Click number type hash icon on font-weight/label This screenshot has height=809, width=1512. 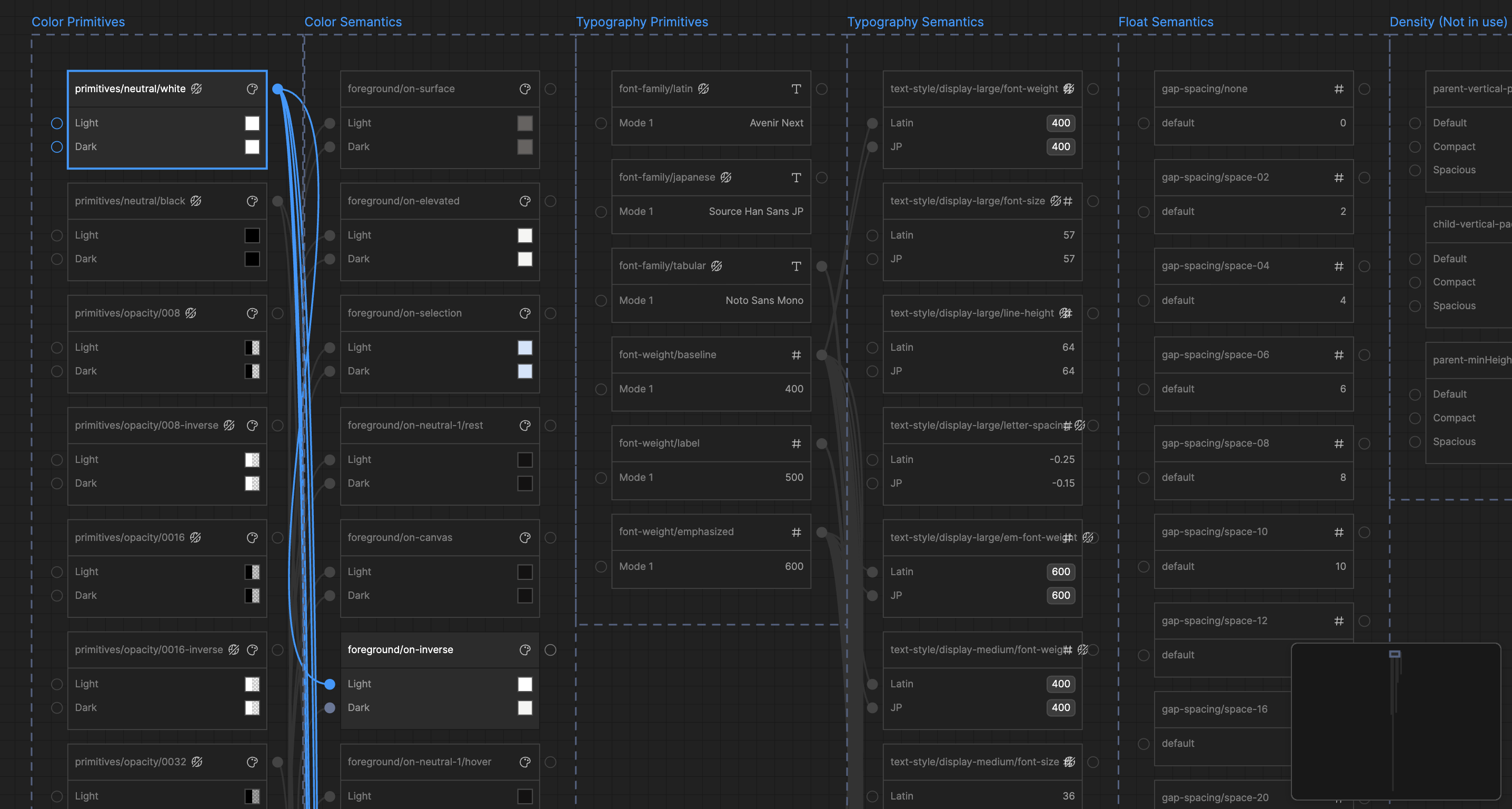coord(796,443)
